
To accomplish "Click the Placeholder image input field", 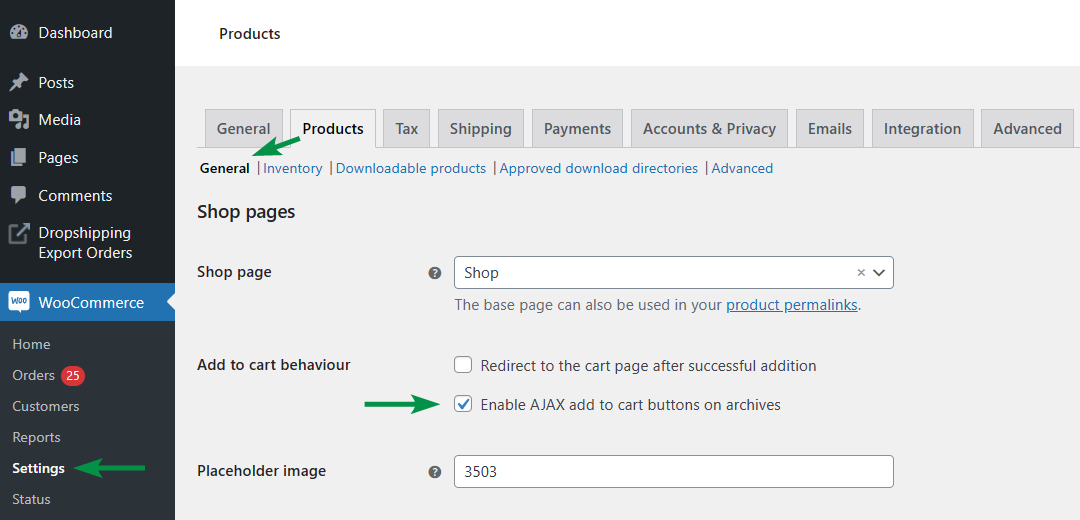I will point(674,472).
